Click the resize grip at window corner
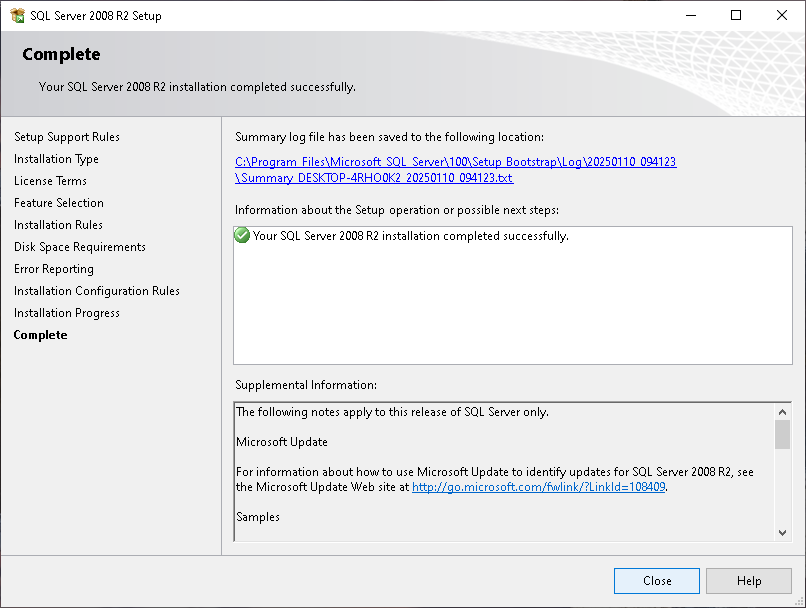The image size is (806, 608). pos(799,601)
